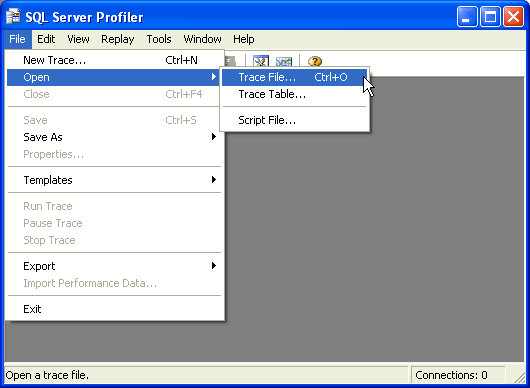The height and width of the screenshot is (388, 530).
Task: Click the disabled Save menu entry
Action: click(113, 120)
